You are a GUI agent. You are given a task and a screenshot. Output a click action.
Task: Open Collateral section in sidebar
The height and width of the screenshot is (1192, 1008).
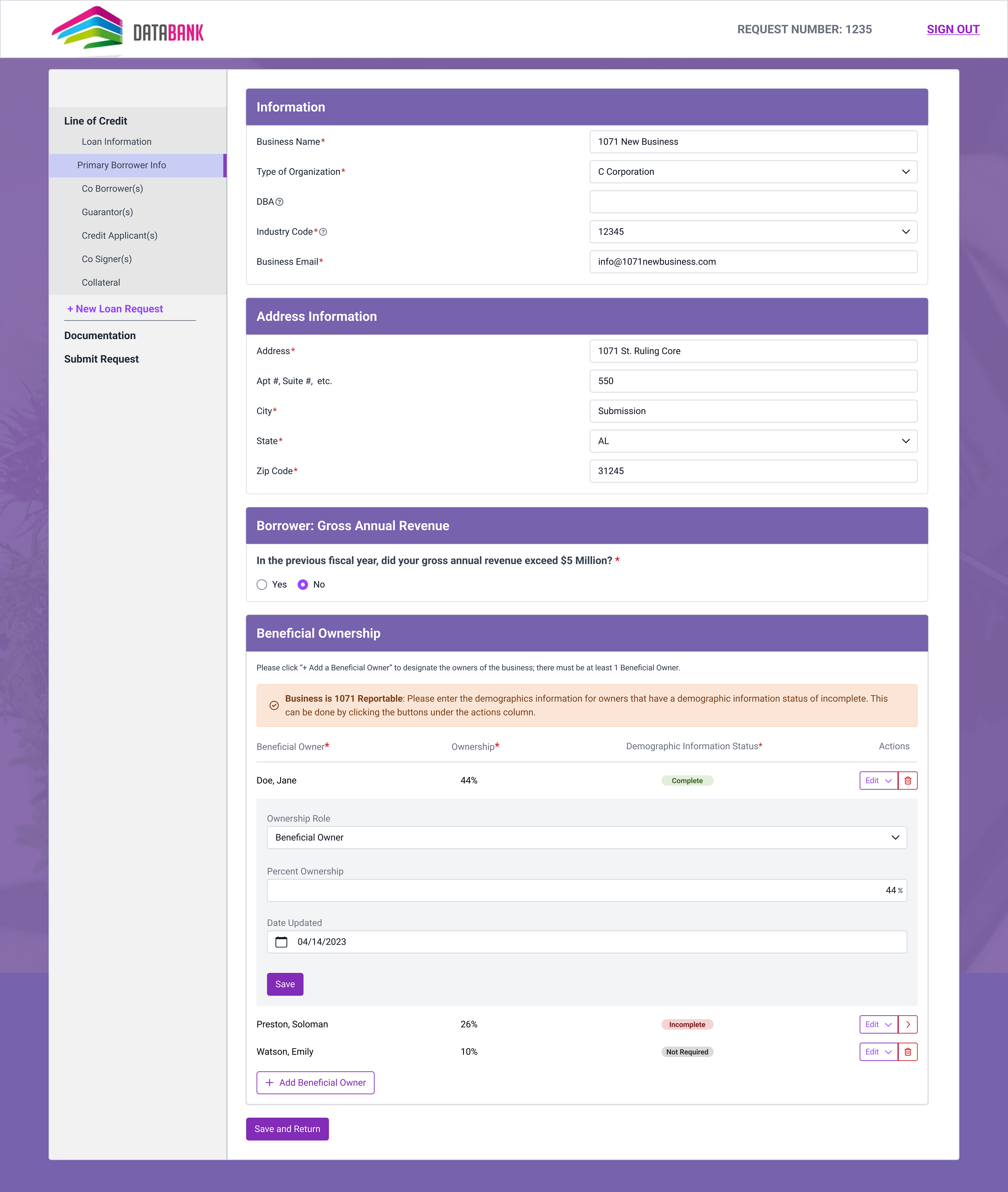(101, 282)
